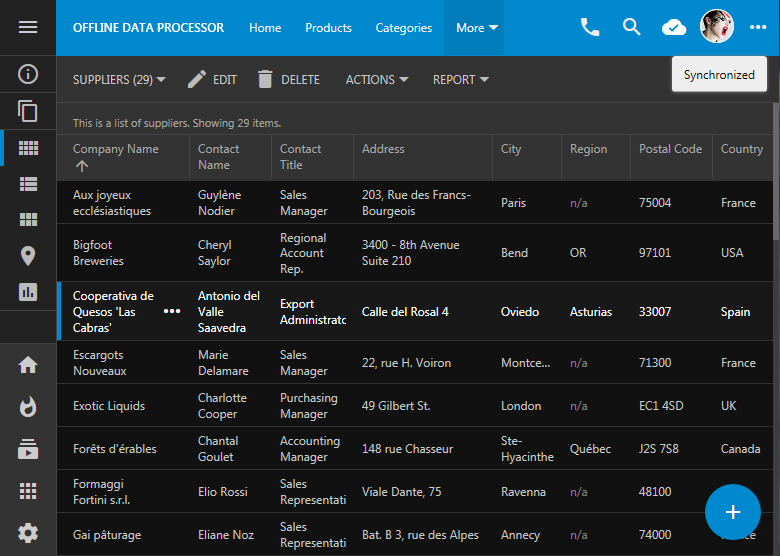Image resolution: width=780 pixels, height=556 pixels.
Task: Click the flame sidebar icon
Action: click(x=28, y=406)
